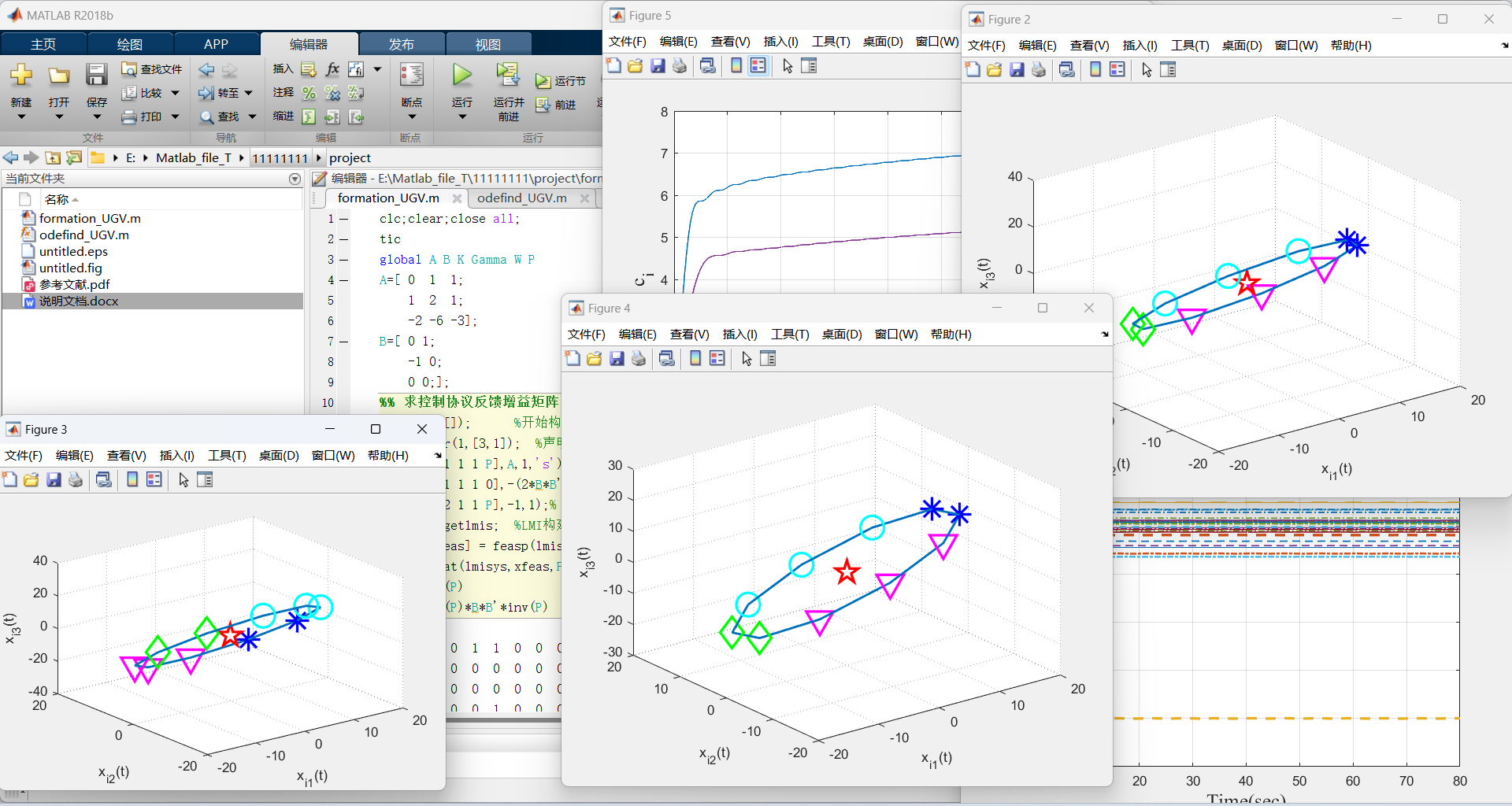Open Property Inspector in Figure 4 toolbar
The image size is (1512, 806).
pos(768,359)
